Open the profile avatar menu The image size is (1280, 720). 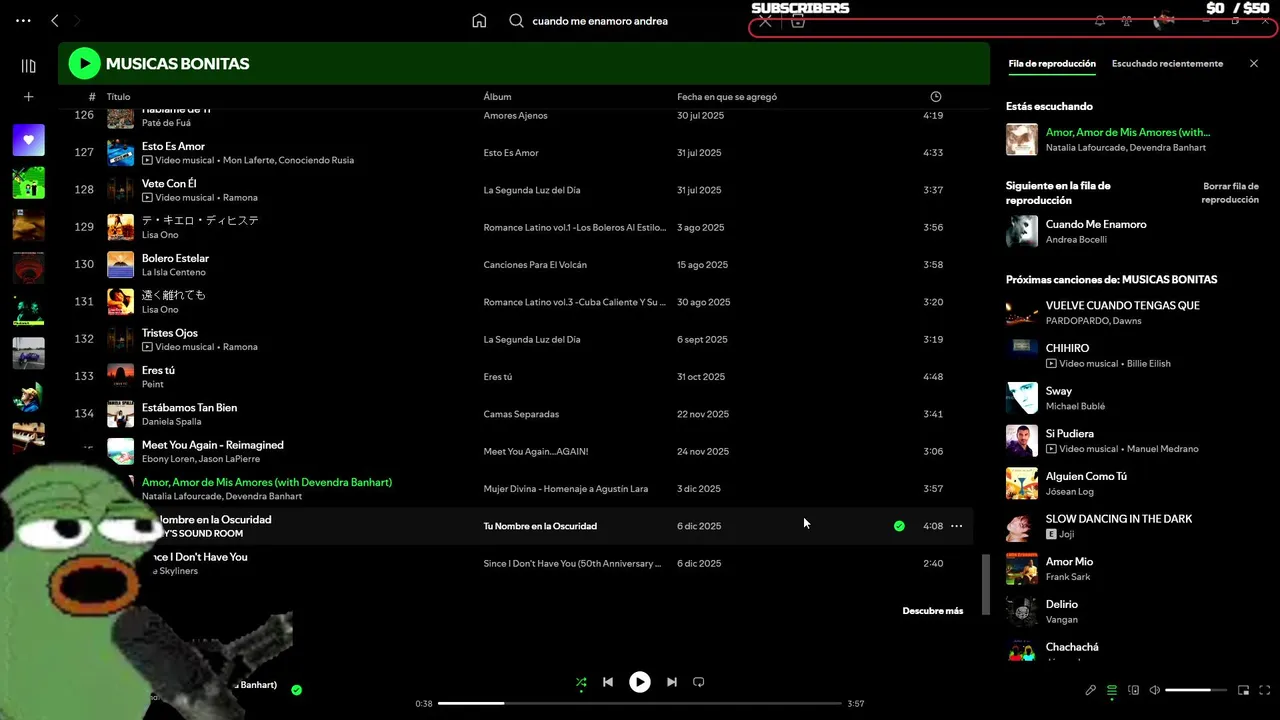1163,21
